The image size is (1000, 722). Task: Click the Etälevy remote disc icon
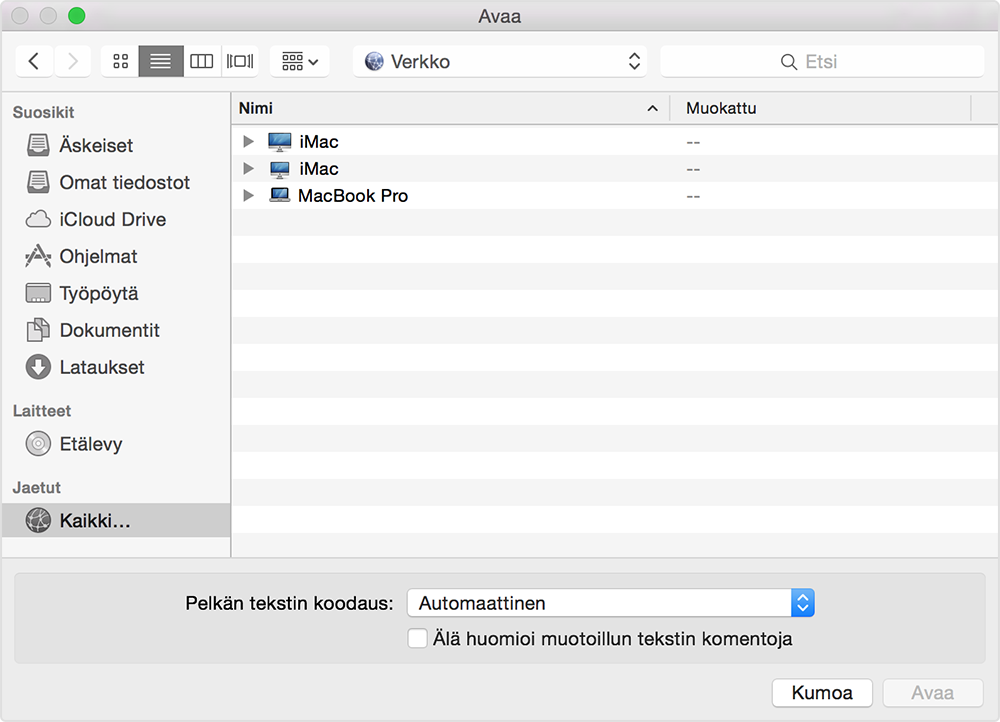[38, 444]
